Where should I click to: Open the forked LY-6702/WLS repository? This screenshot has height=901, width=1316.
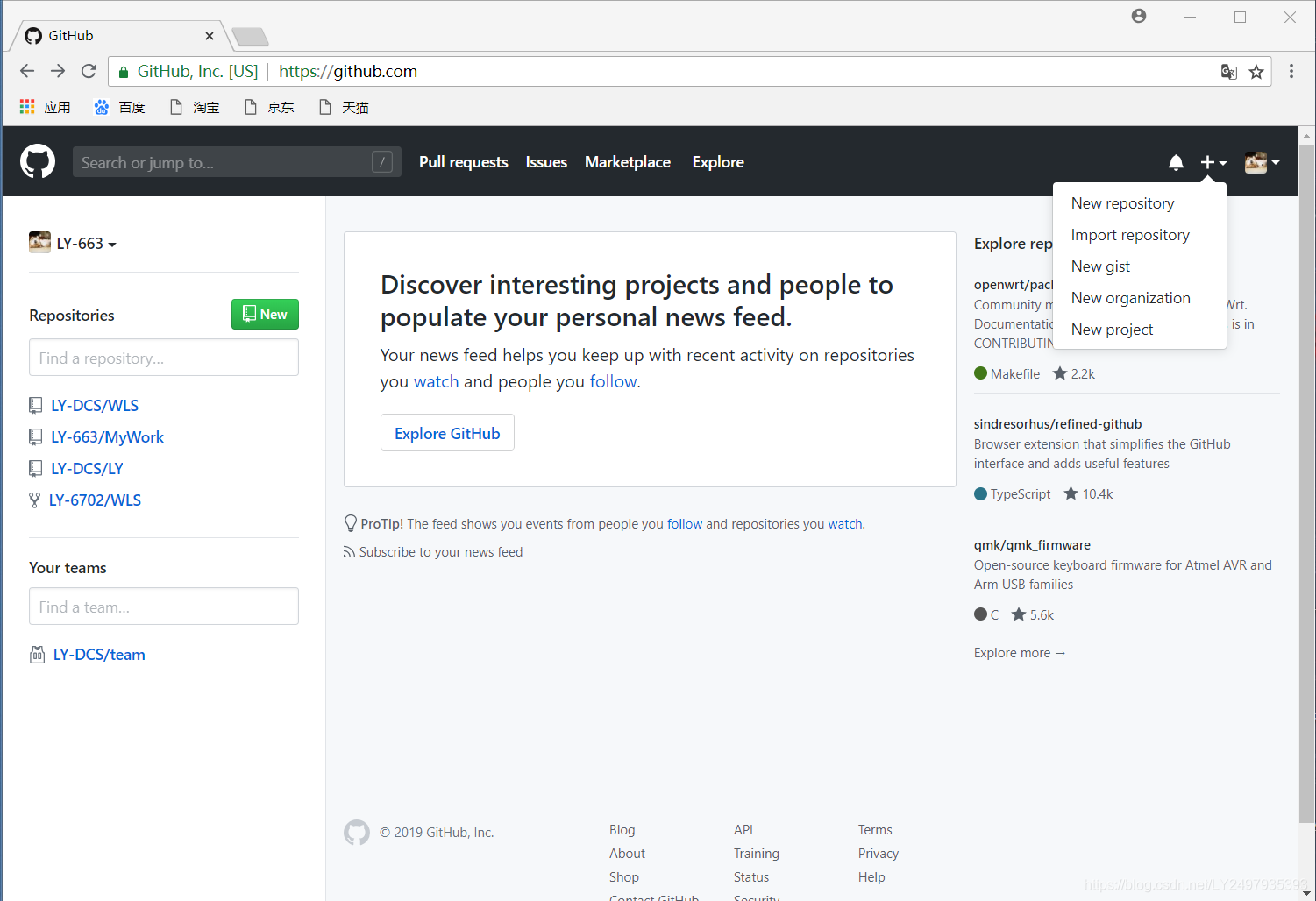95,500
